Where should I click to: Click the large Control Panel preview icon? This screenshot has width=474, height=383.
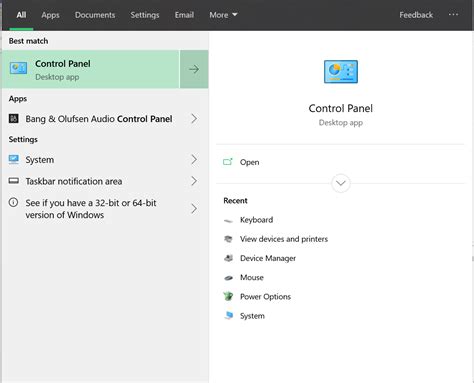pos(341,72)
